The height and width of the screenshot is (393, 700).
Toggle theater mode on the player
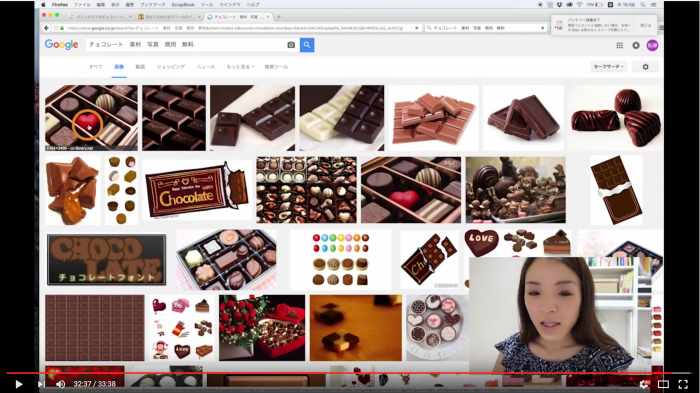(663, 384)
